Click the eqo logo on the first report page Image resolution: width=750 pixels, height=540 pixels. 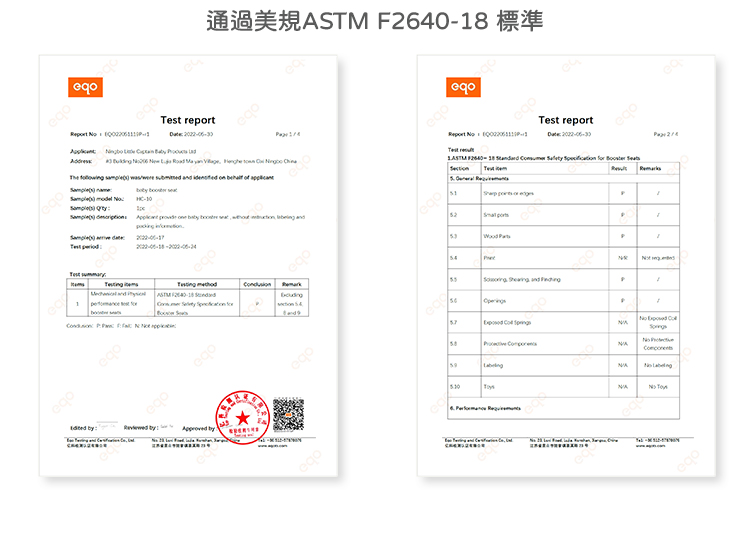tap(85, 88)
